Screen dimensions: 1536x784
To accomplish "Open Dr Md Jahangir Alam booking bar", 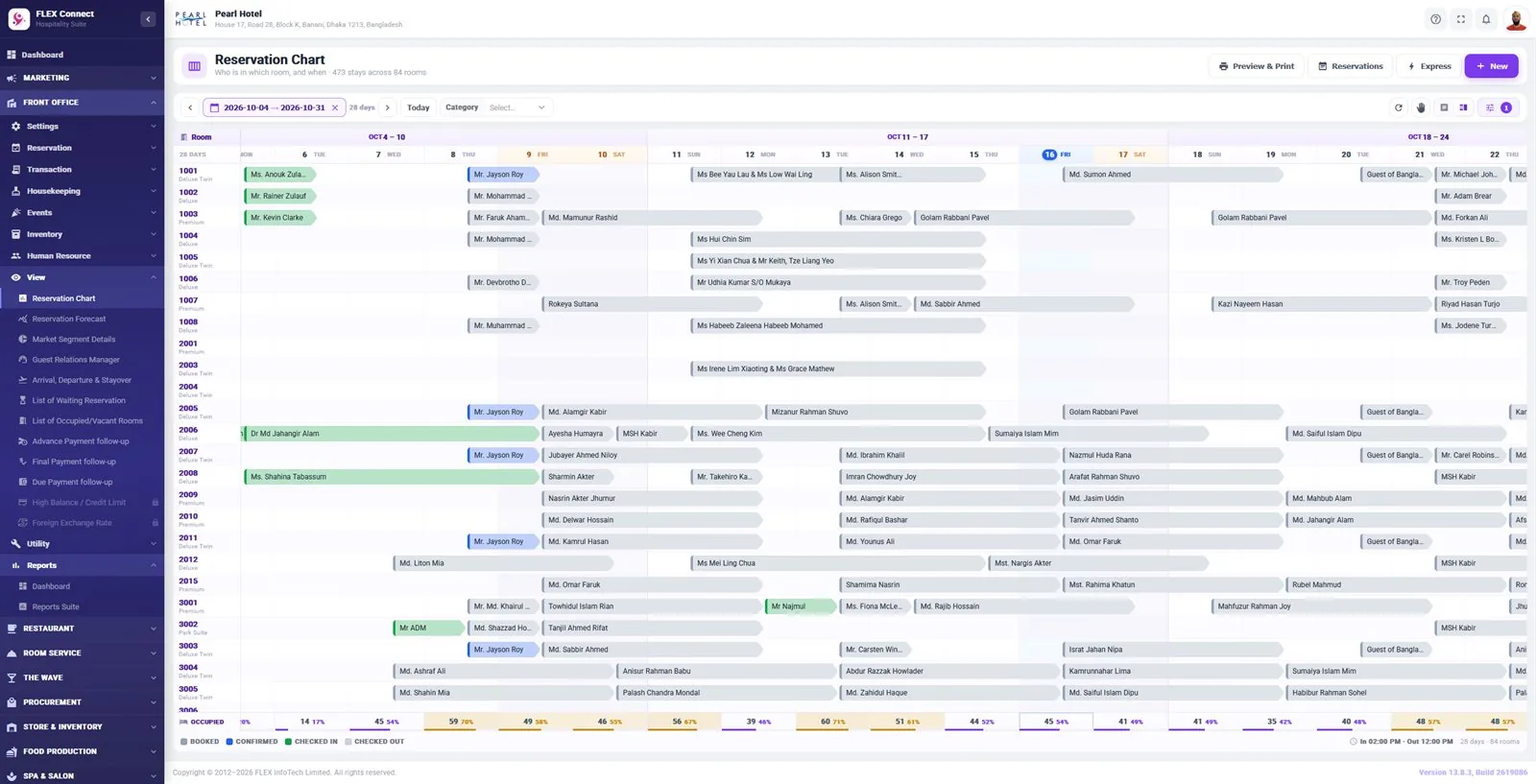I will [x=391, y=434].
